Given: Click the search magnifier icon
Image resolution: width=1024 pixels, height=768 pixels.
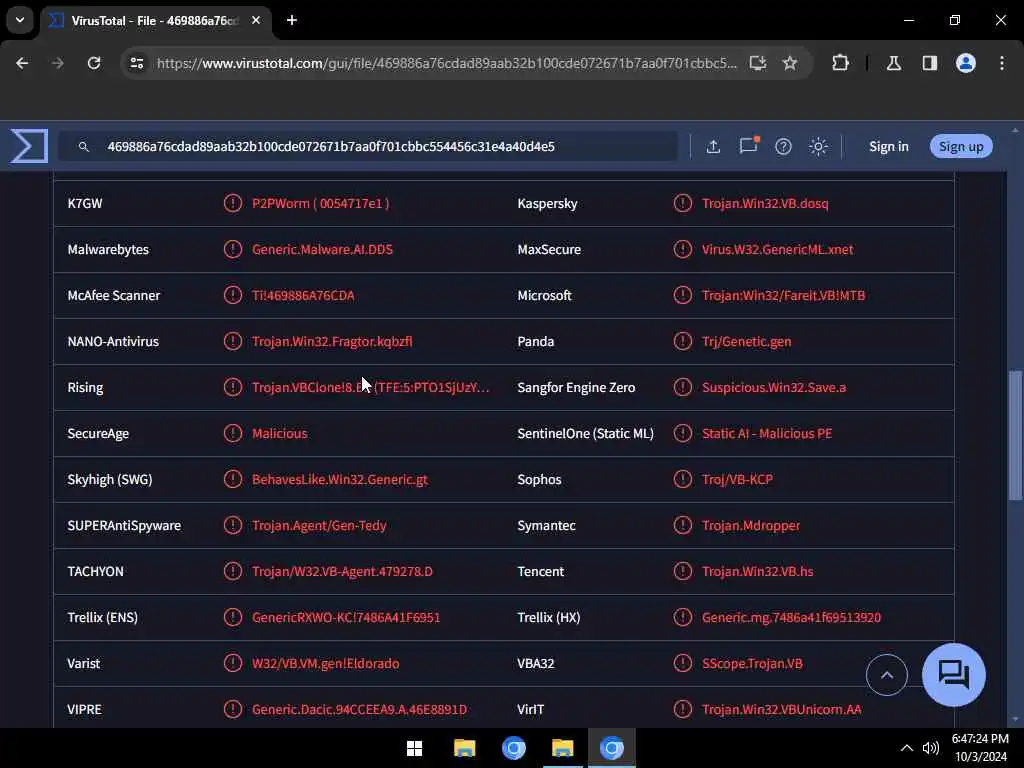Looking at the screenshot, I should (84, 146).
